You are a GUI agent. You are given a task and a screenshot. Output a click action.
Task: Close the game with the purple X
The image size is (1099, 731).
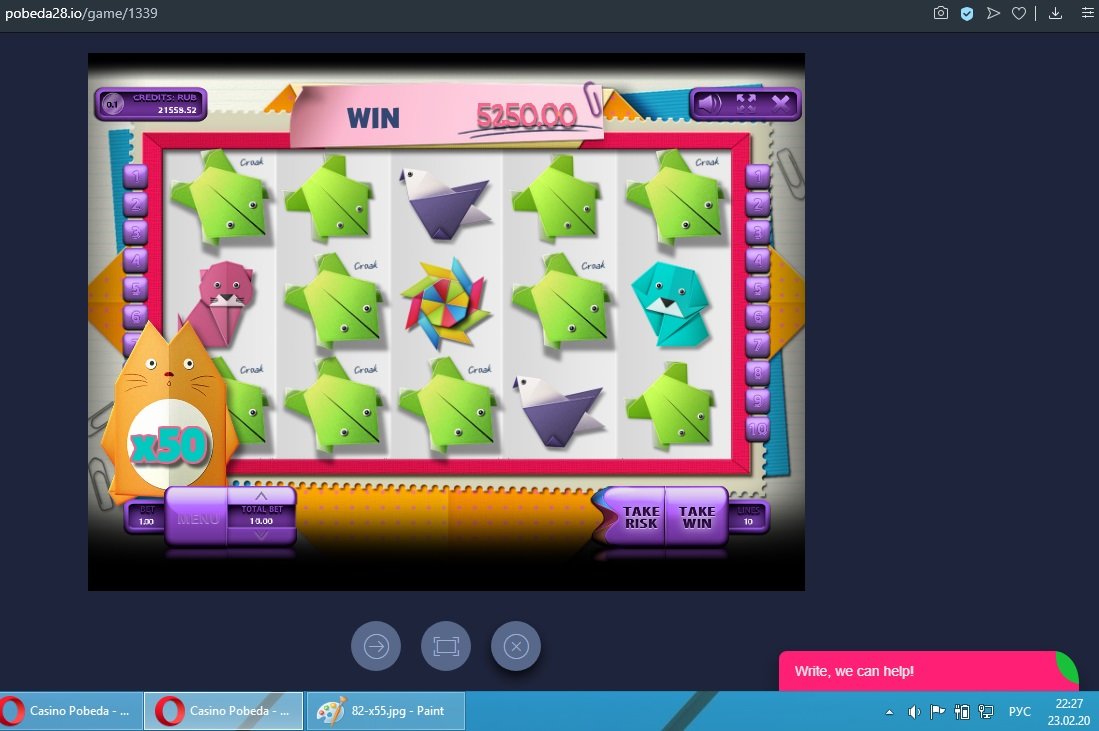pyautogui.click(x=781, y=103)
